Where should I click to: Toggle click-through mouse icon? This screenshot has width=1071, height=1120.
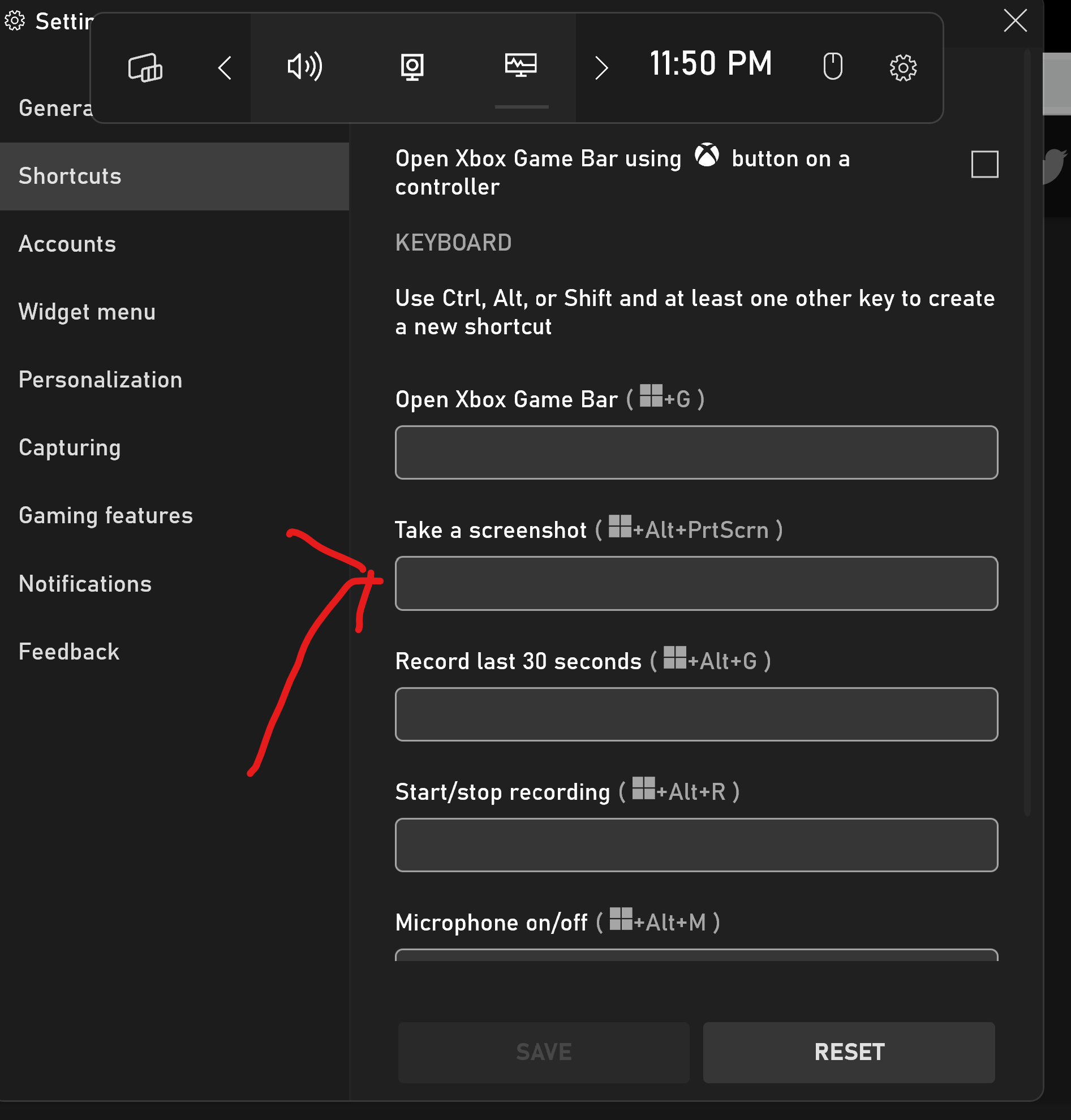point(832,66)
